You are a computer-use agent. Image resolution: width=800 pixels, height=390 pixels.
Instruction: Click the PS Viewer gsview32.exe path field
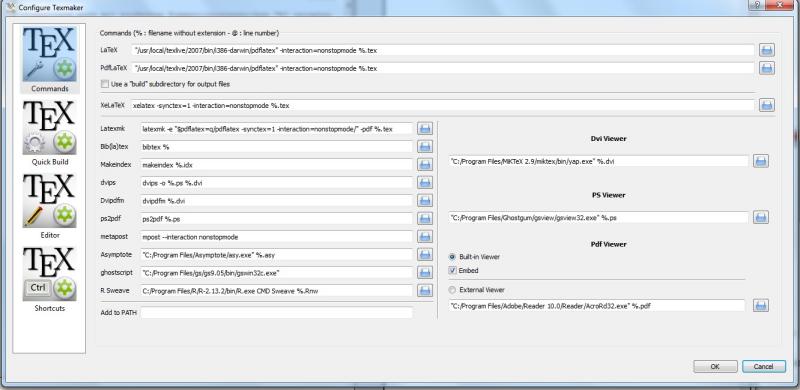coord(598,217)
